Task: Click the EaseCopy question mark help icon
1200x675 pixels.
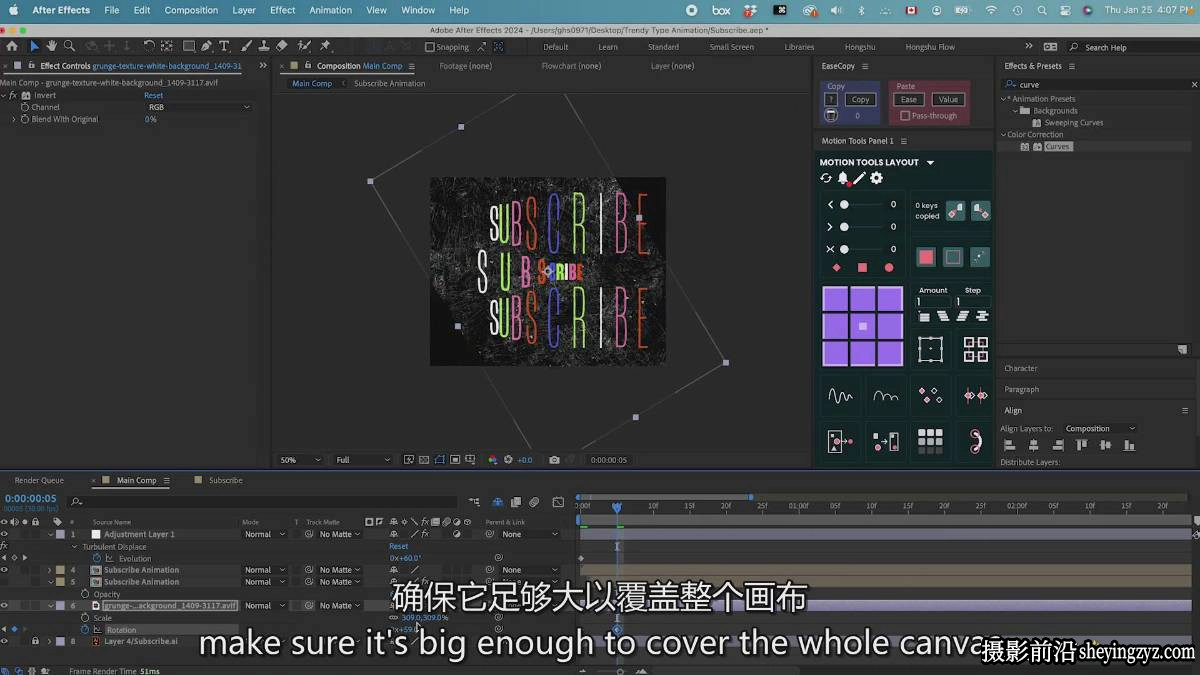Action: 831,99
